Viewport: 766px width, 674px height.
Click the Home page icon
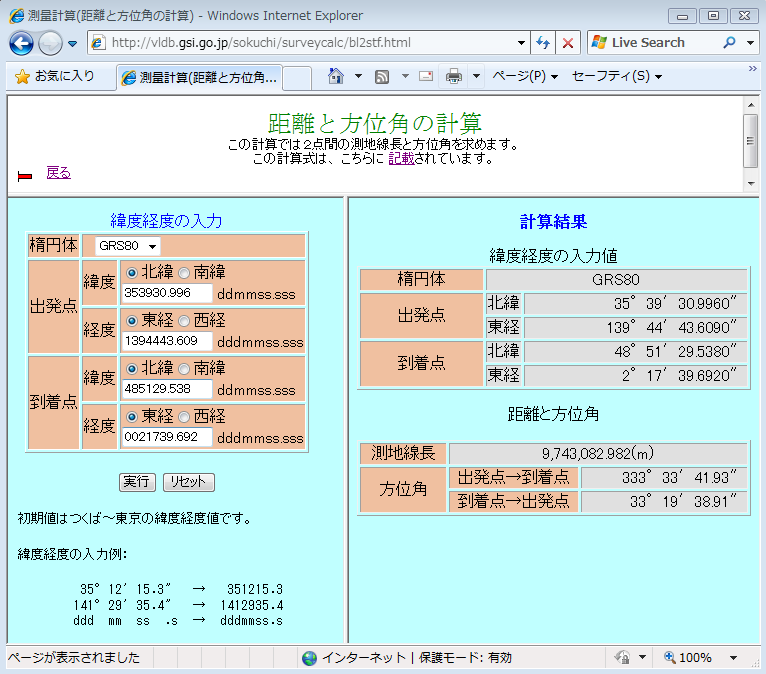pos(336,76)
